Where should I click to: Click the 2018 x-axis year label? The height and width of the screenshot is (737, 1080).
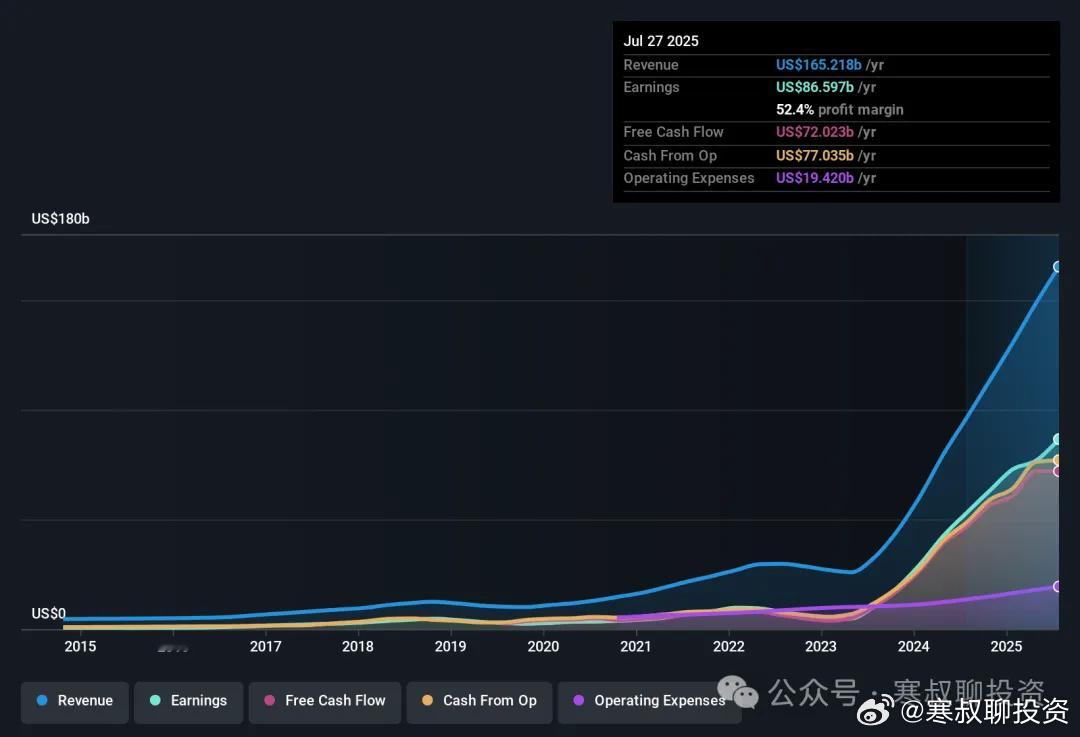pyautogui.click(x=357, y=647)
